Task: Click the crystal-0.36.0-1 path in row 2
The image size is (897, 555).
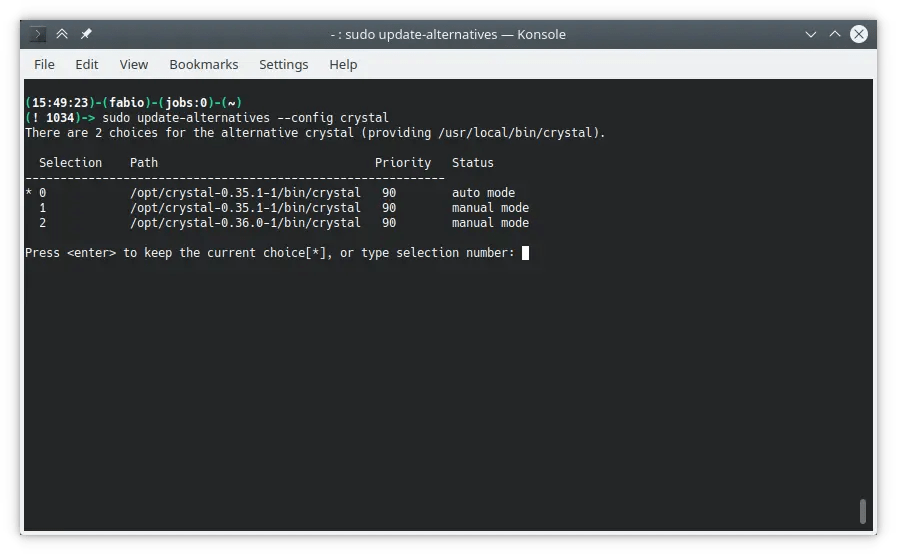Action: (245, 223)
